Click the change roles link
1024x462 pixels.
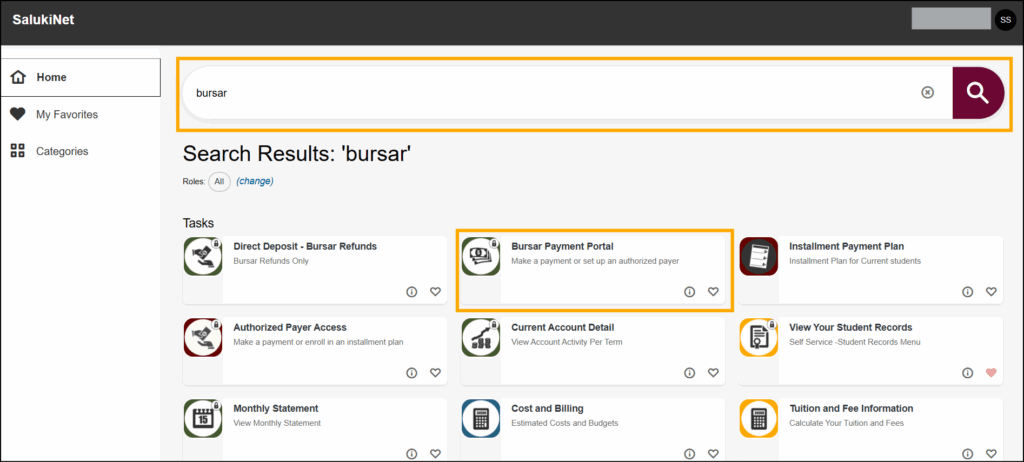pos(255,181)
